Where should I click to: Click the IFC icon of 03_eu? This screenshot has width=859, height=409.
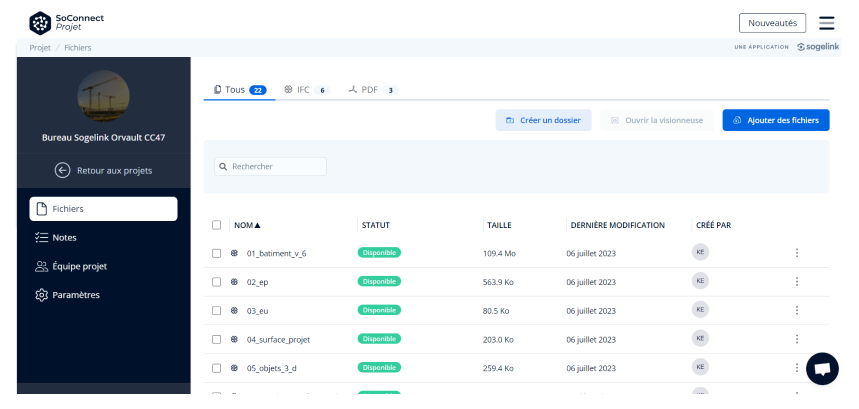click(234, 310)
